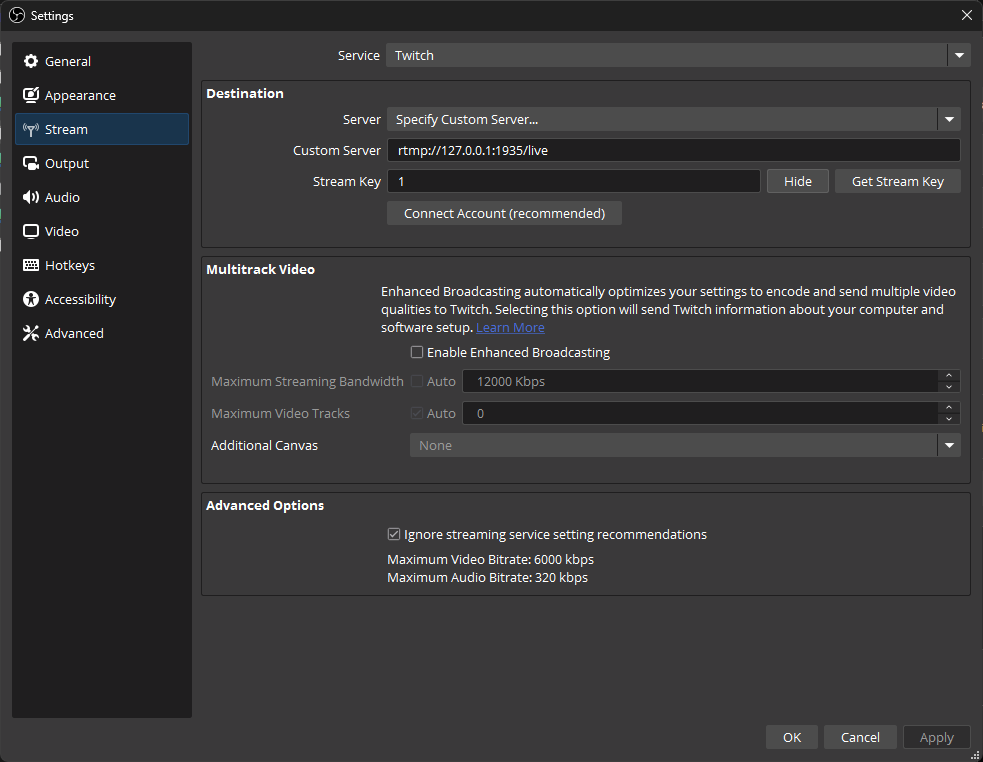Click the Maximum Audio Bitrate: 320 kbps text
This screenshot has height=762, width=983.
(x=487, y=578)
